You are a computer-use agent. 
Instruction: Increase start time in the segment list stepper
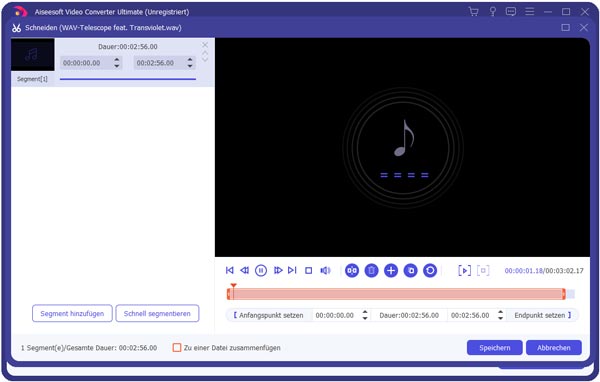117,59
